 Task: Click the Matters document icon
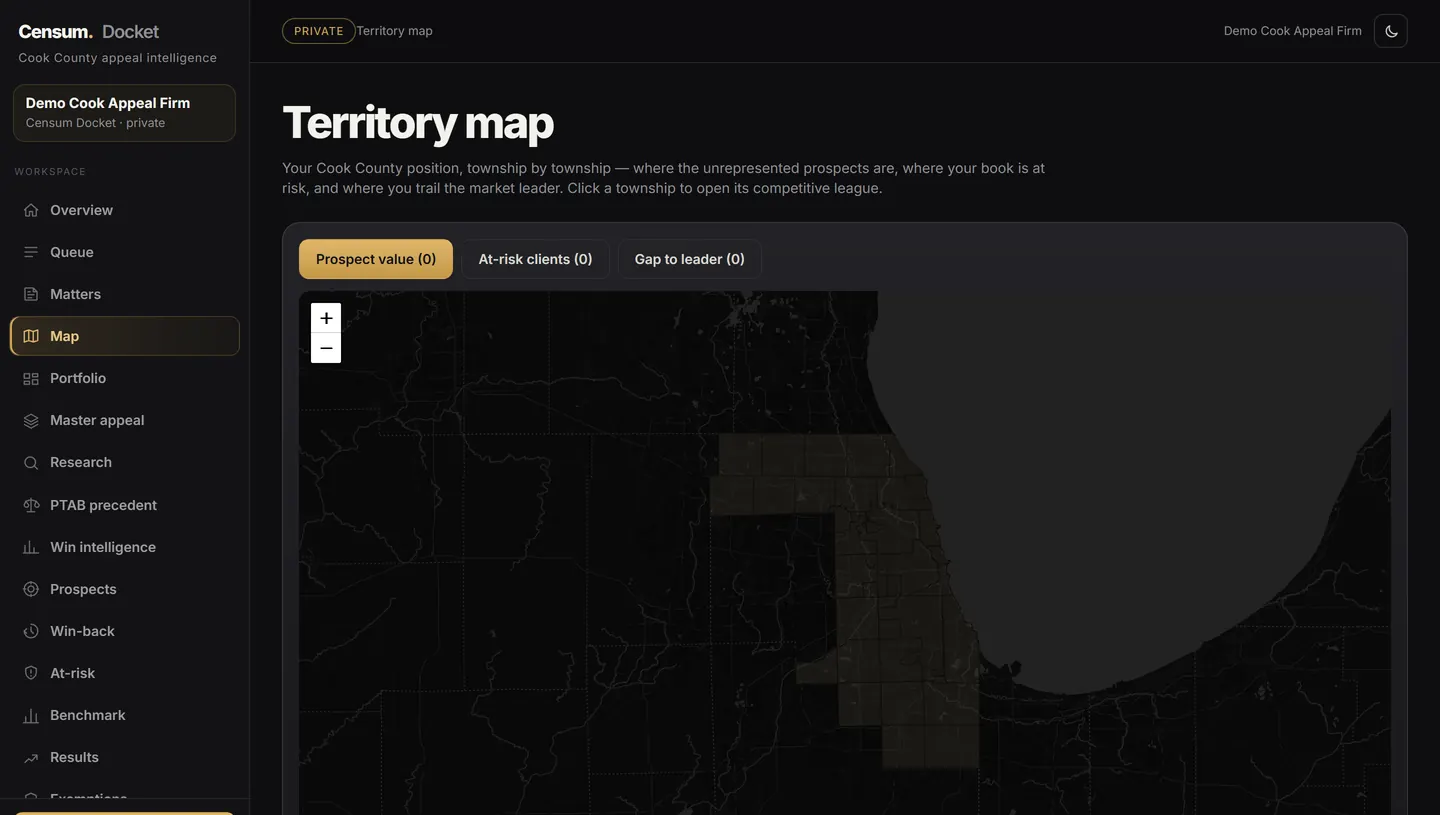(x=31, y=294)
